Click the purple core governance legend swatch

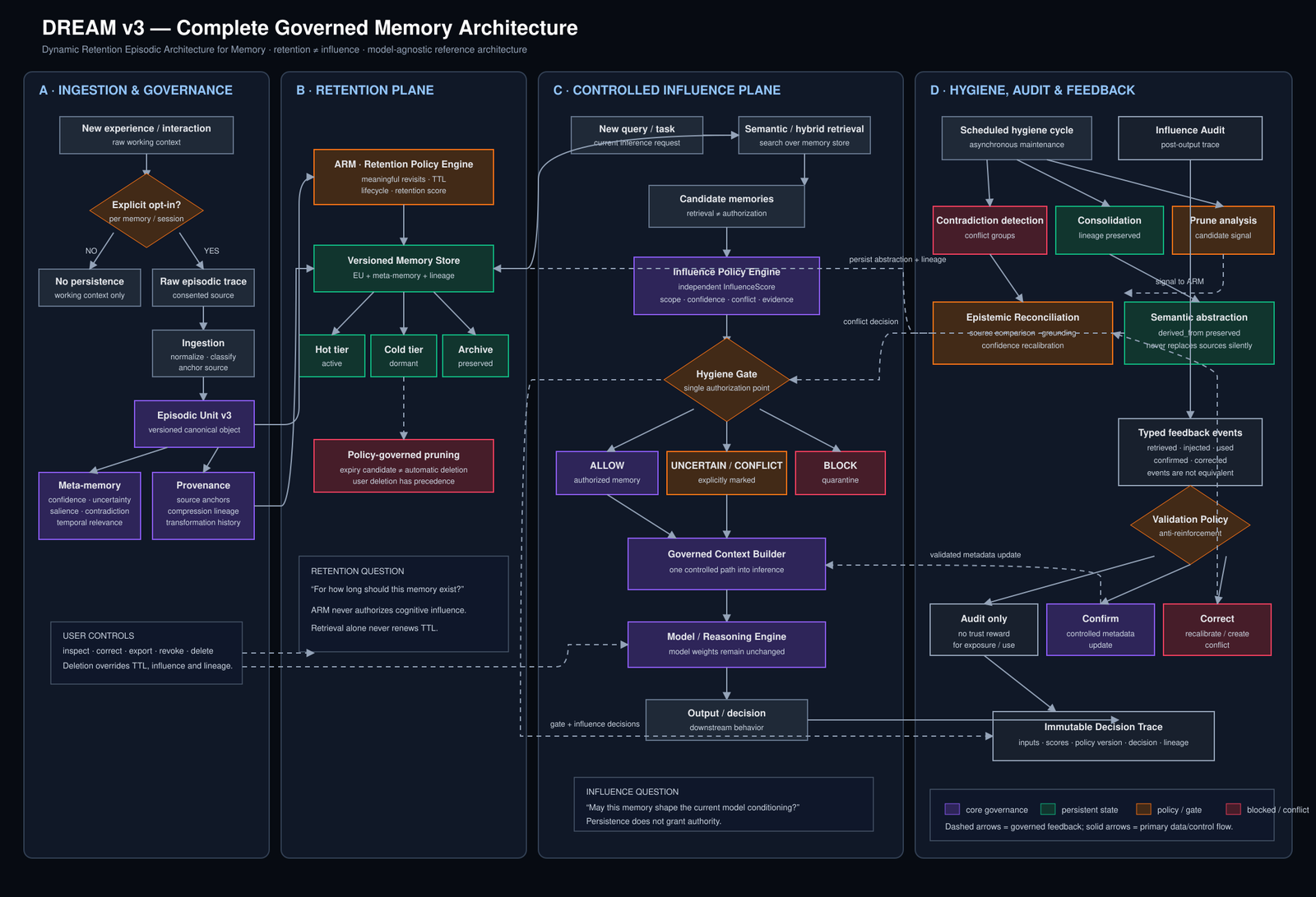click(952, 809)
